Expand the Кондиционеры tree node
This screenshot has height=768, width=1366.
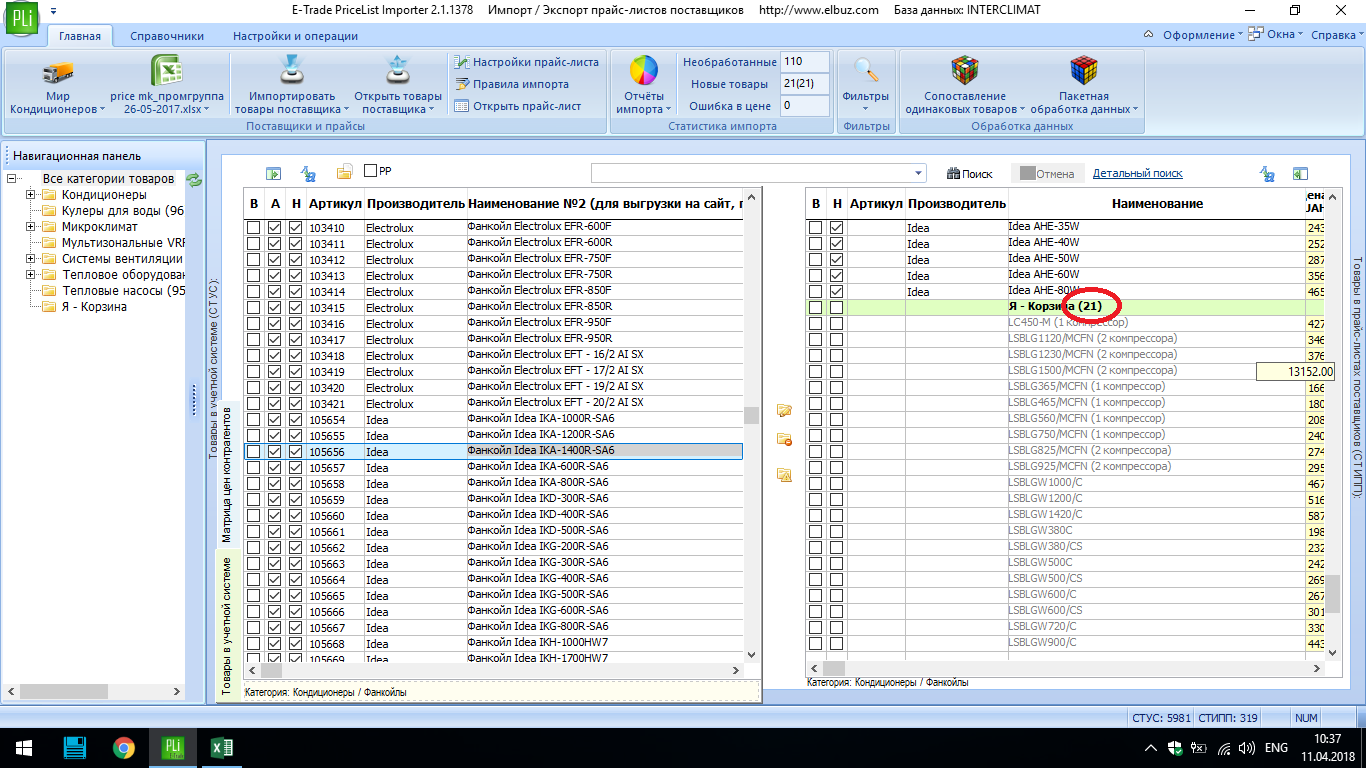click(x=31, y=195)
